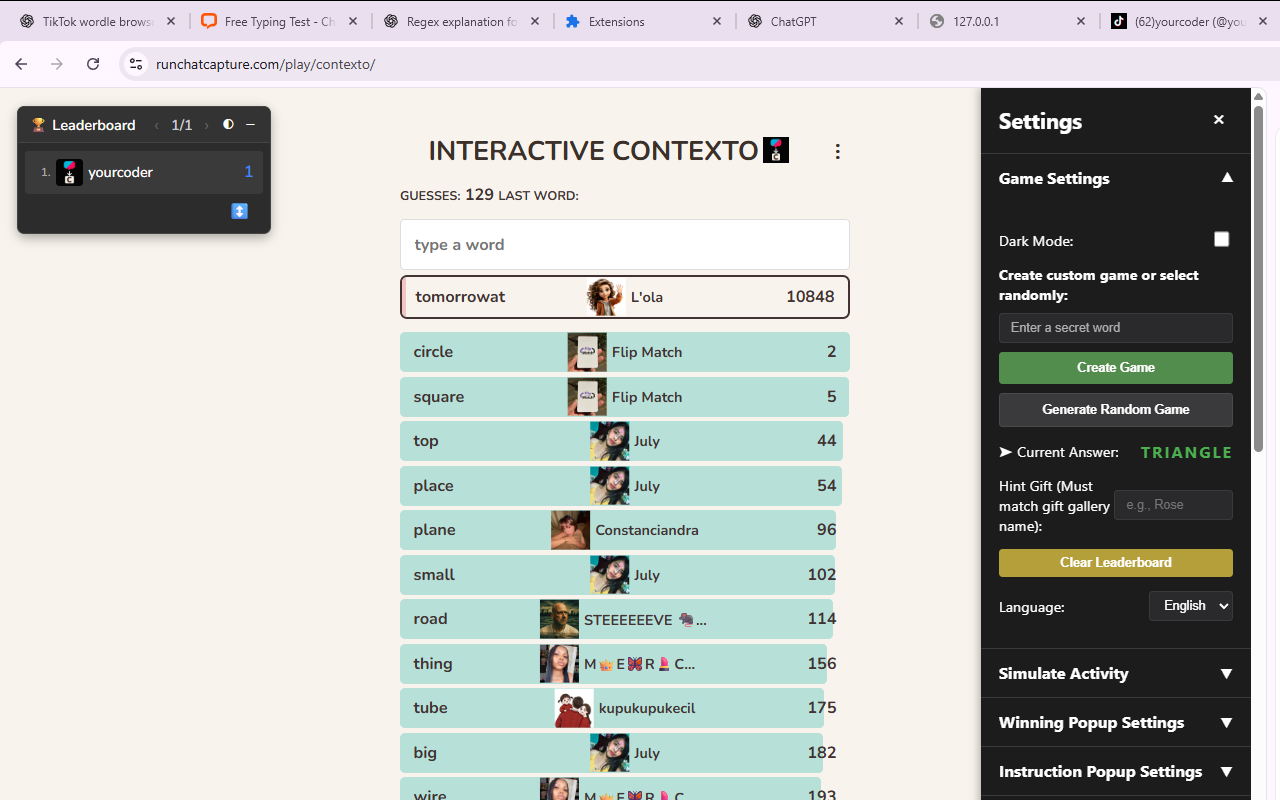Click the blue resize arrows icon in leaderboard
Image resolution: width=1280 pixels, height=800 pixels.
pyautogui.click(x=239, y=211)
